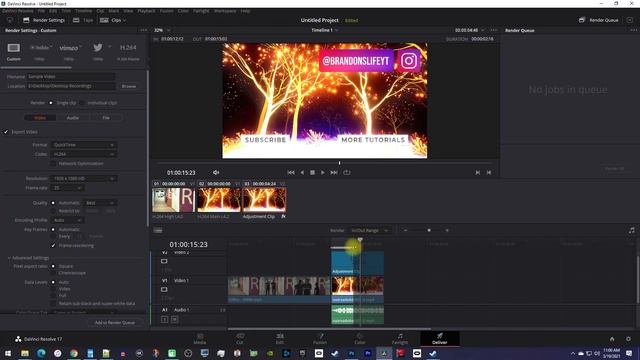Select the Adjustment Clip thumbnail 03
Viewport: 640px width, 360px height.
pyautogui.click(x=264, y=200)
